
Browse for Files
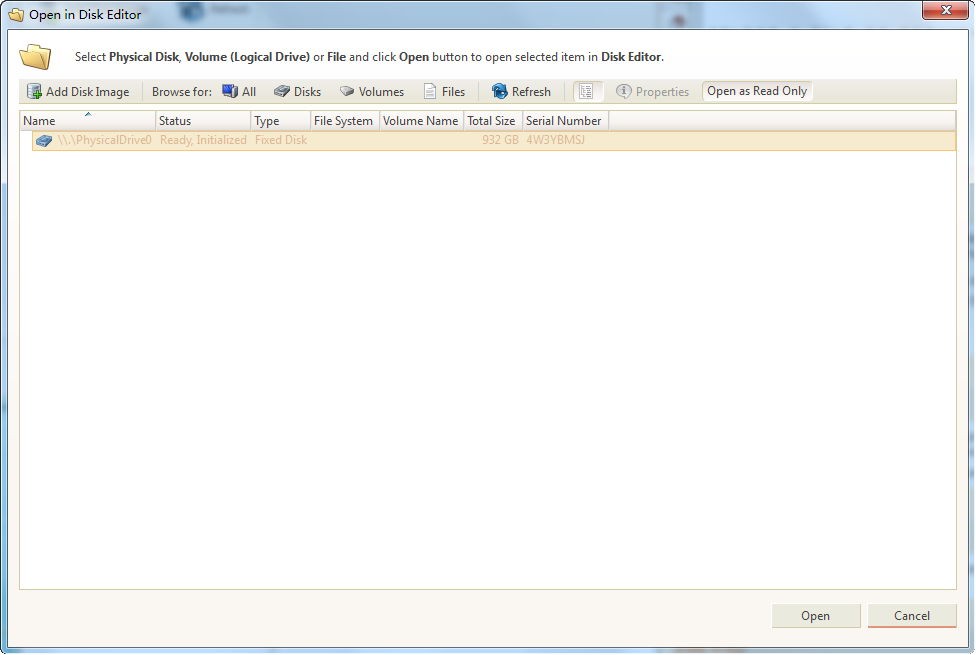[443, 91]
